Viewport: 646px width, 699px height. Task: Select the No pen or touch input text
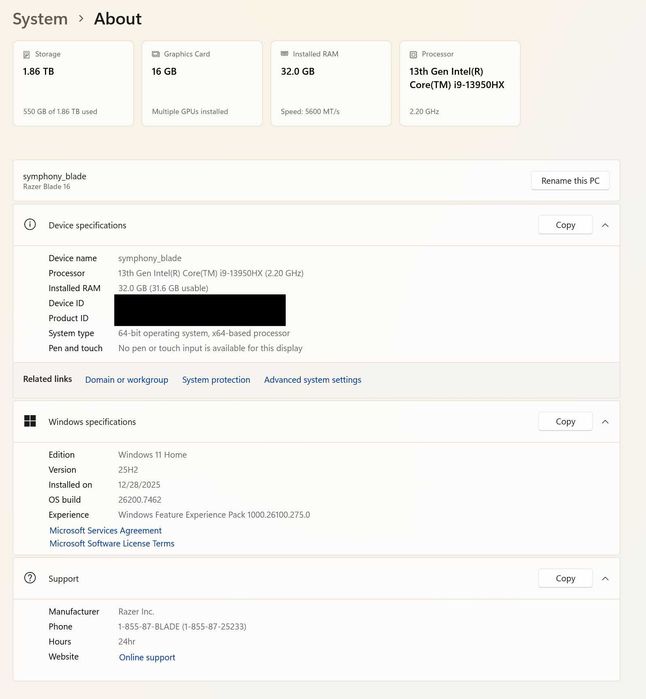[210, 348]
